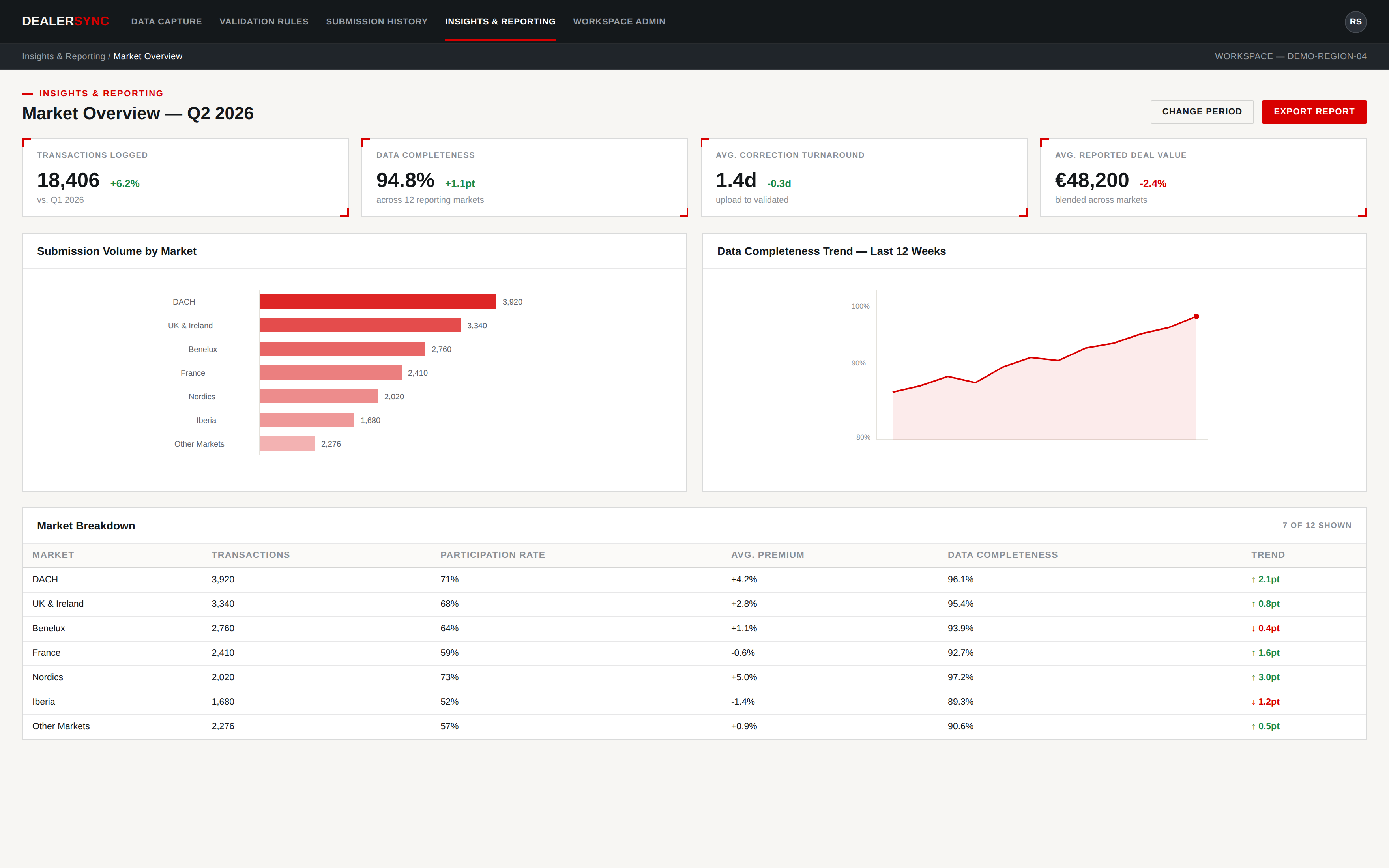The height and width of the screenshot is (868, 1389).
Task: Export the report
Action: coord(1314,112)
